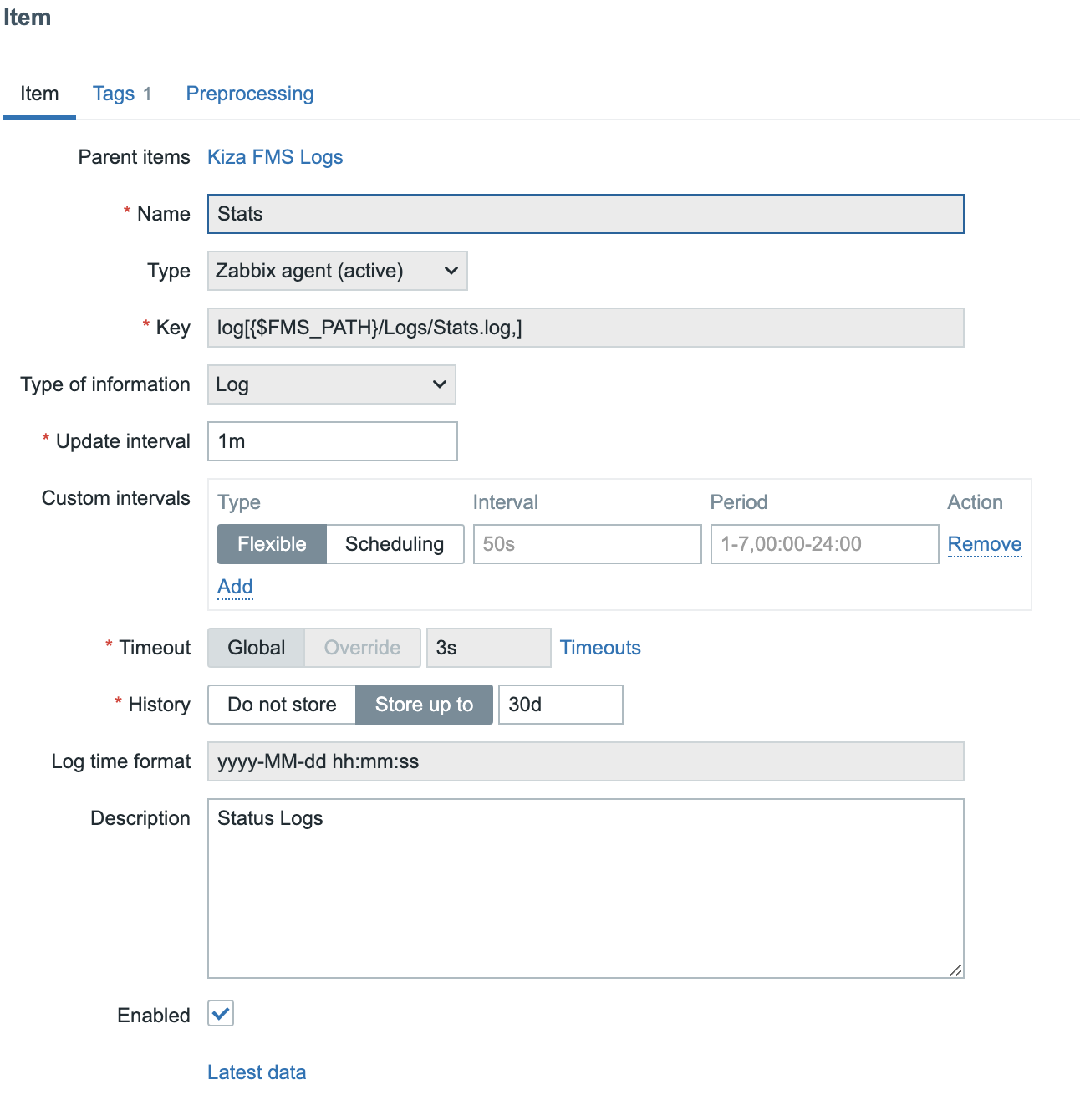Open the Timeouts link
1080x1120 pixels.
600,648
